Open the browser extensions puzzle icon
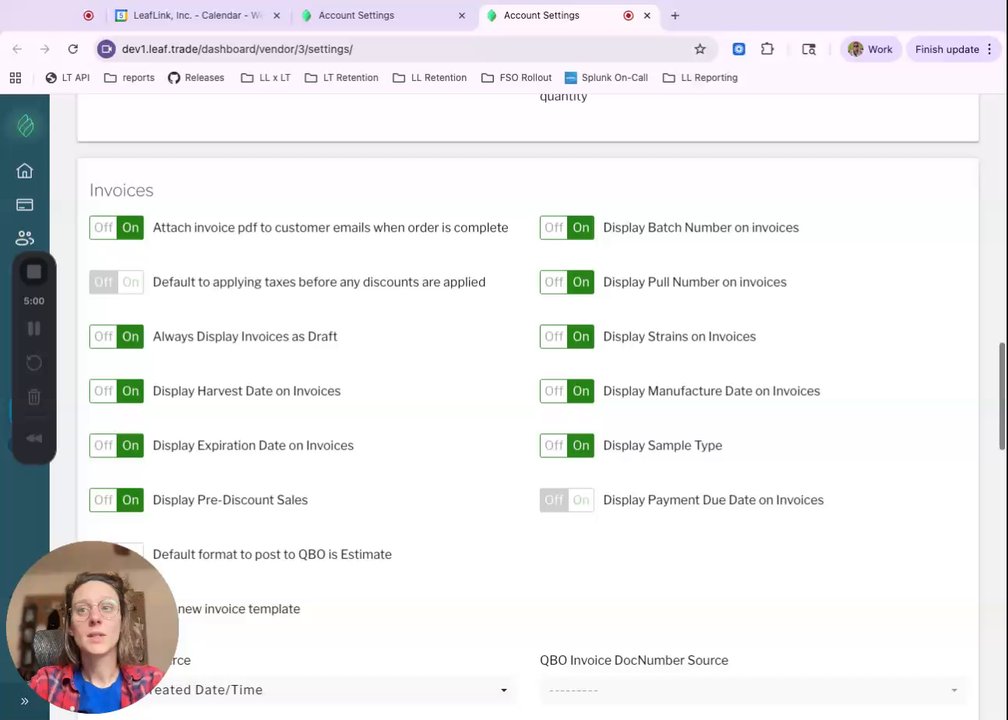 (767, 49)
